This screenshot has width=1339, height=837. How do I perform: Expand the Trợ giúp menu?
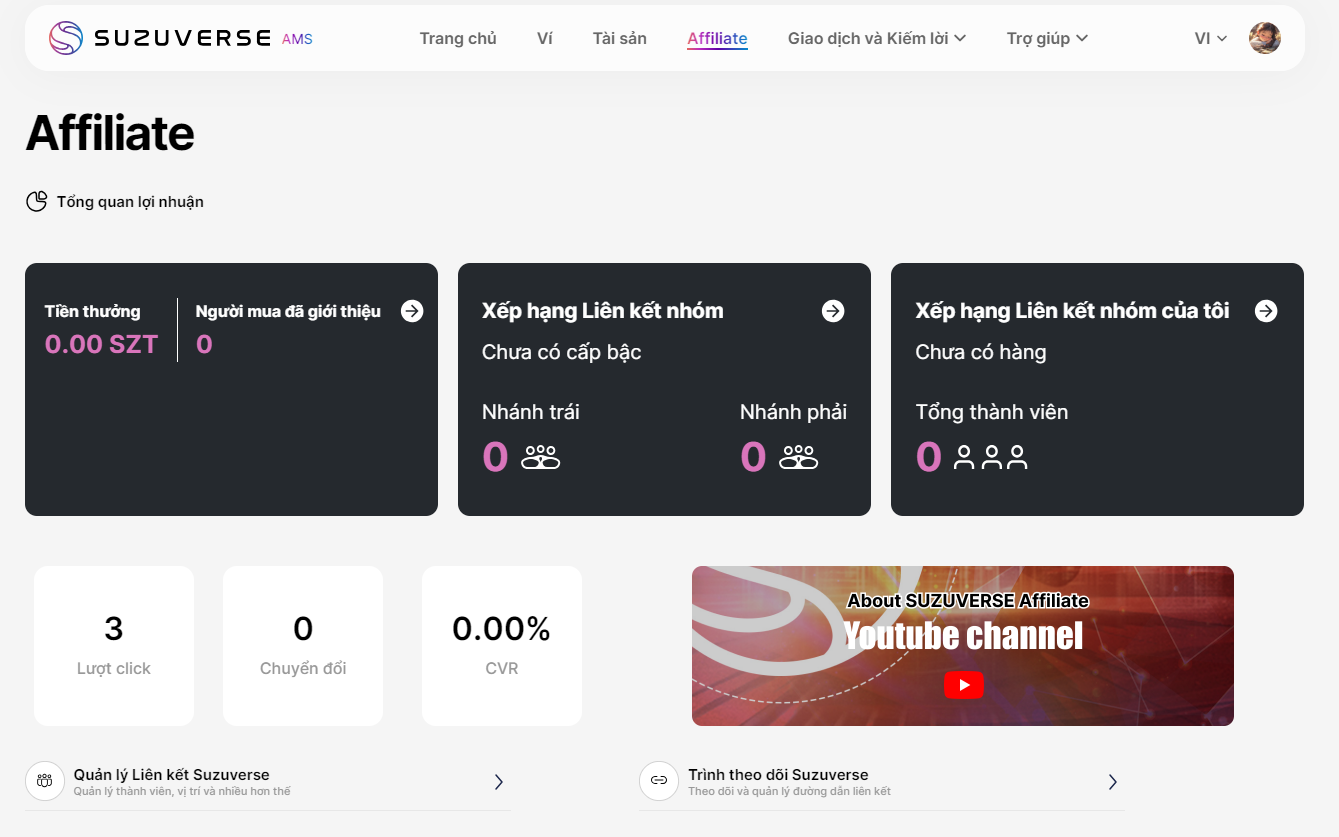(x=1047, y=38)
